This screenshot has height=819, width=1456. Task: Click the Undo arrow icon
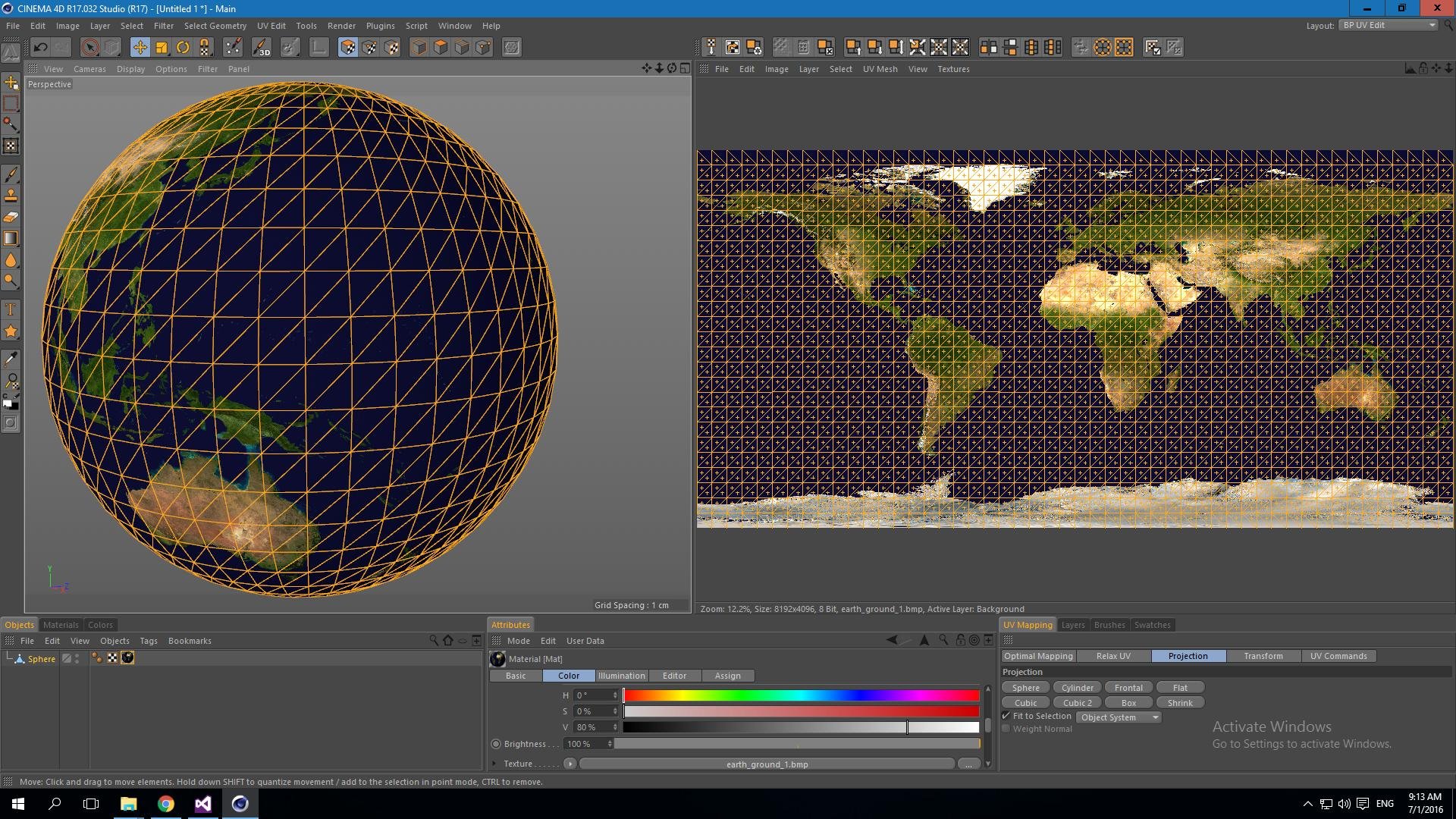(x=41, y=48)
